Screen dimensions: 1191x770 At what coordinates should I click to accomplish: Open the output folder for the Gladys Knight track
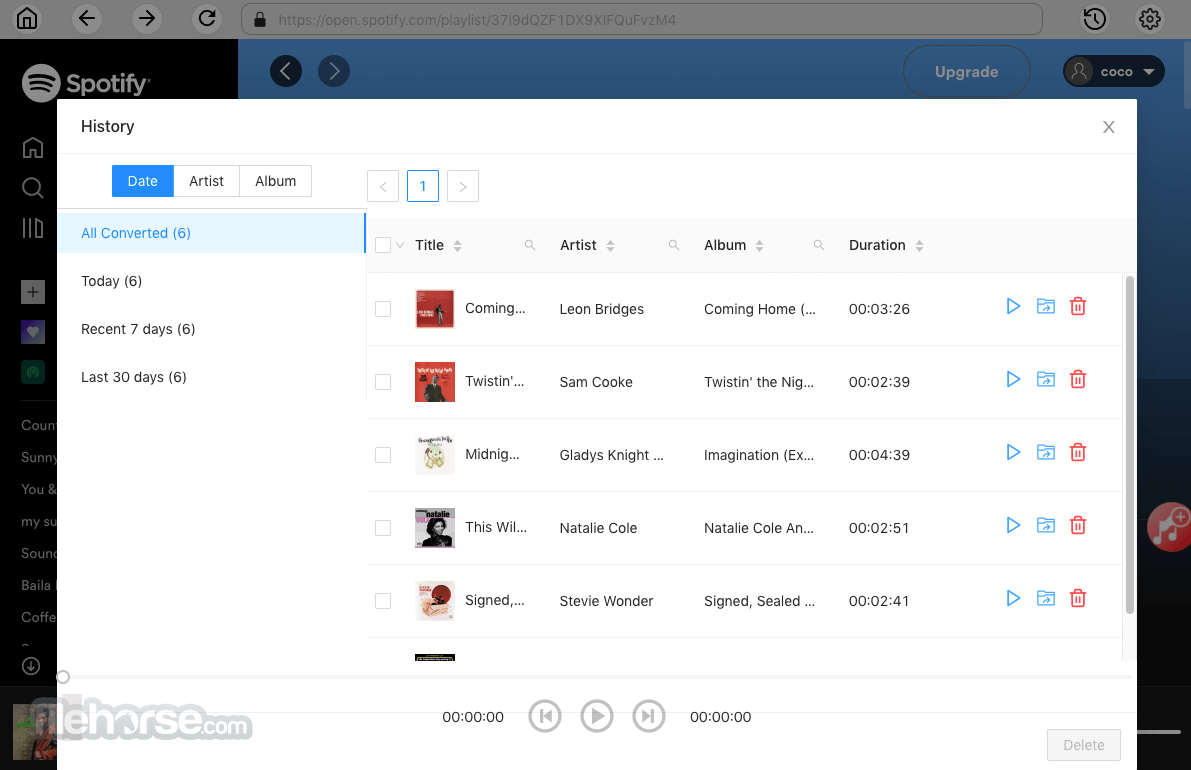click(x=1046, y=452)
